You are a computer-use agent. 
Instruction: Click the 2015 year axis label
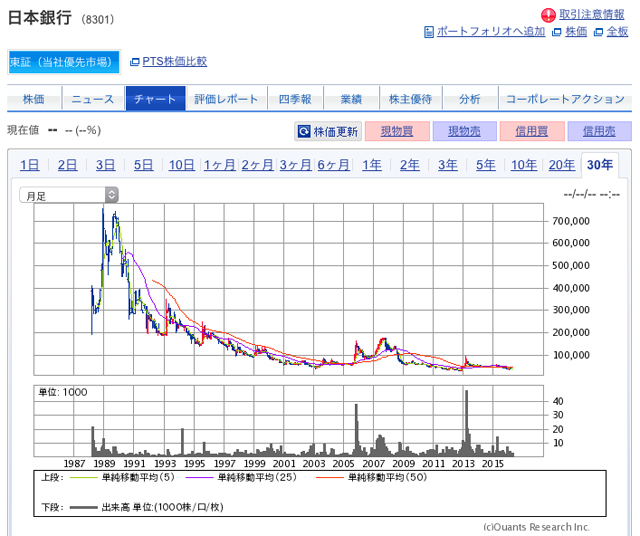(x=493, y=464)
